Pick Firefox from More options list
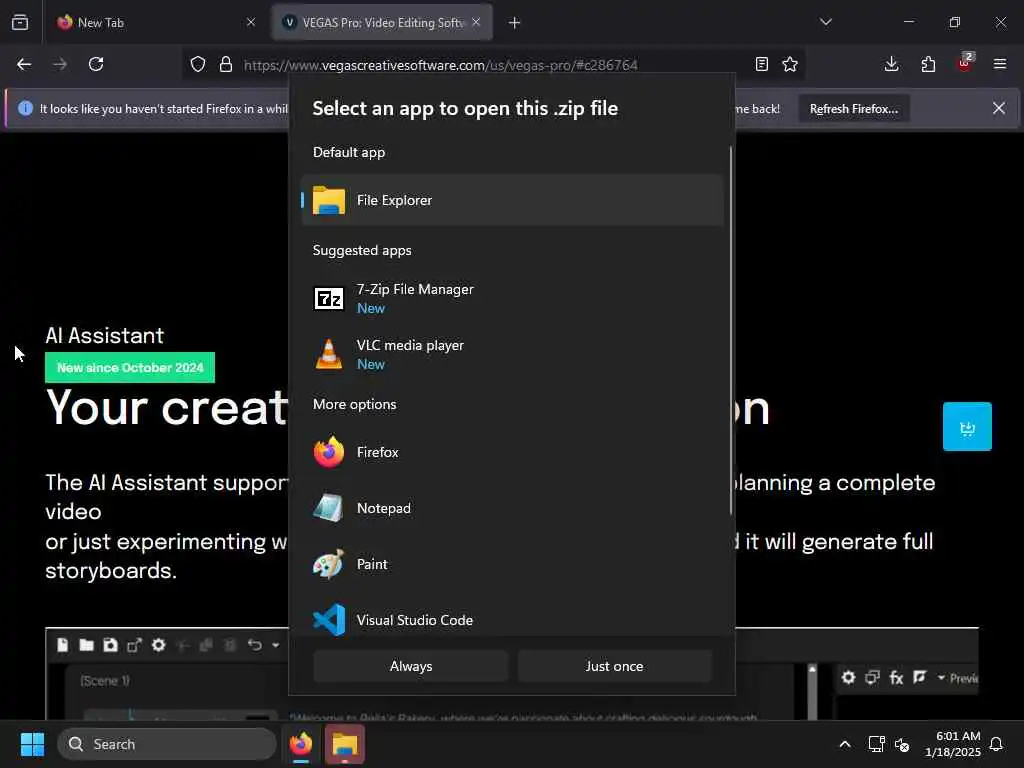This screenshot has height=768, width=1024. coord(512,452)
